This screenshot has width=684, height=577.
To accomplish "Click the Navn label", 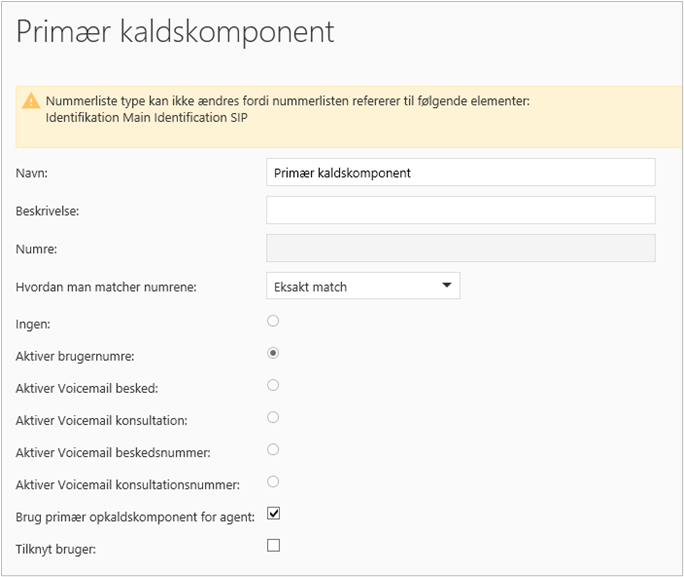I will pos(33,173).
